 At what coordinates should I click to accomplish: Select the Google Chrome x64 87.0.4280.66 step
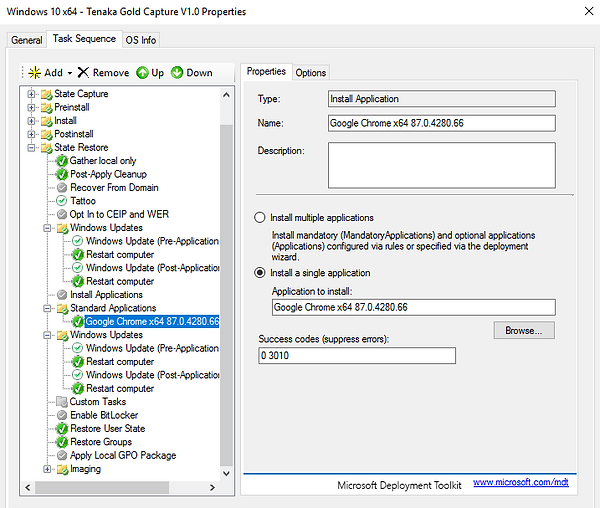152,322
